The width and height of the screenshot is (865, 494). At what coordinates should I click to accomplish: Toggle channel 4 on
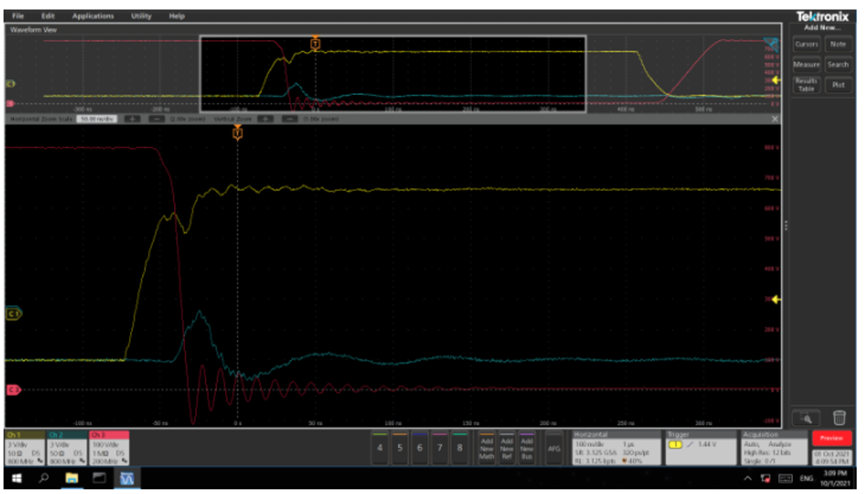click(x=380, y=447)
